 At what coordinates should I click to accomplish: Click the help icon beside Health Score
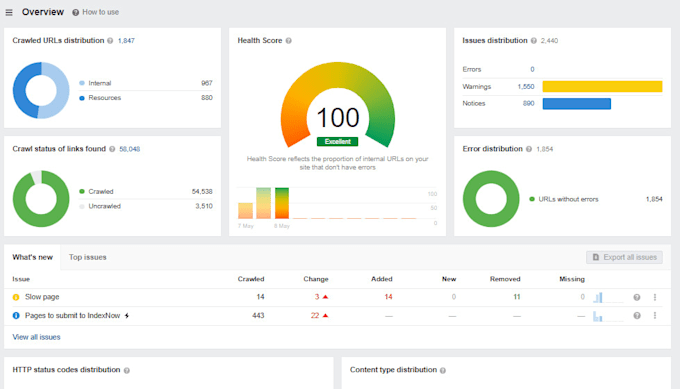point(288,41)
